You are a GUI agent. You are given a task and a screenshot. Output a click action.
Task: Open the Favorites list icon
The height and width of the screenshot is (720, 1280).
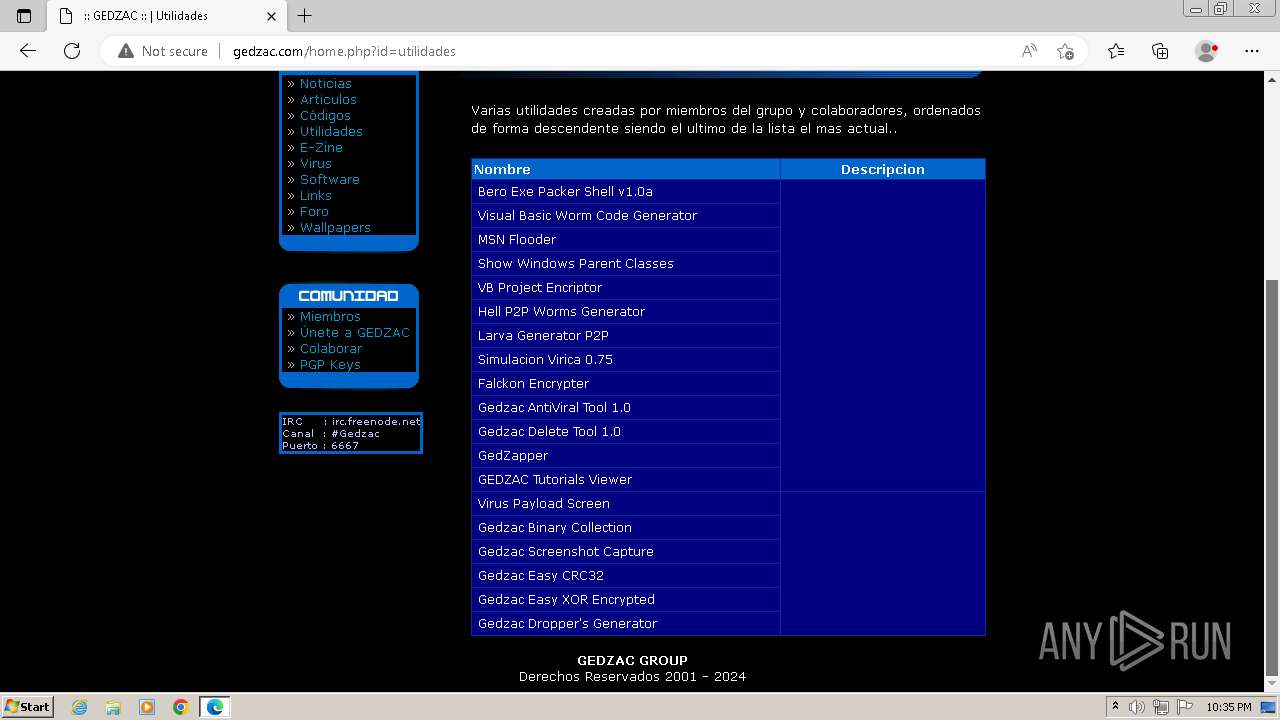1116,51
